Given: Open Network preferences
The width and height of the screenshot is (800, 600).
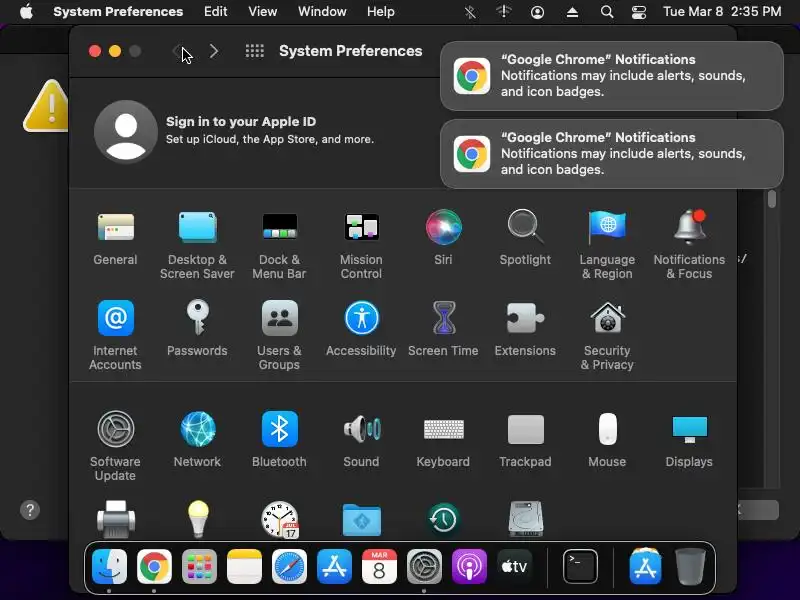Looking at the screenshot, I should pyautogui.click(x=197, y=439).
